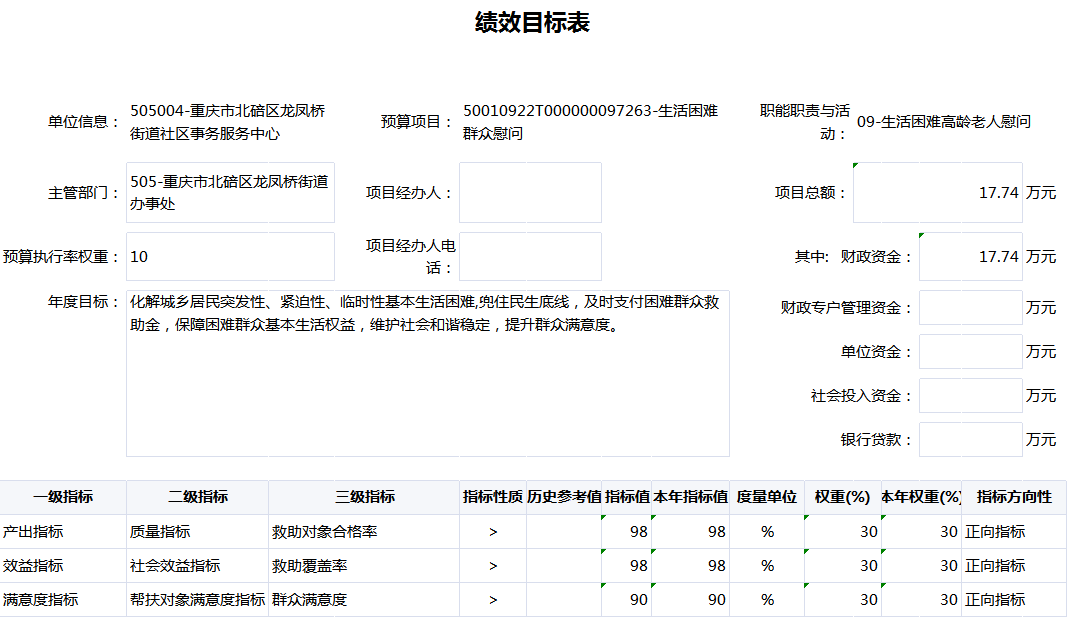The image size is (1084, 631).
Task: Click the empty 社会投入资金 field
Action: click(x=971, y=395)
